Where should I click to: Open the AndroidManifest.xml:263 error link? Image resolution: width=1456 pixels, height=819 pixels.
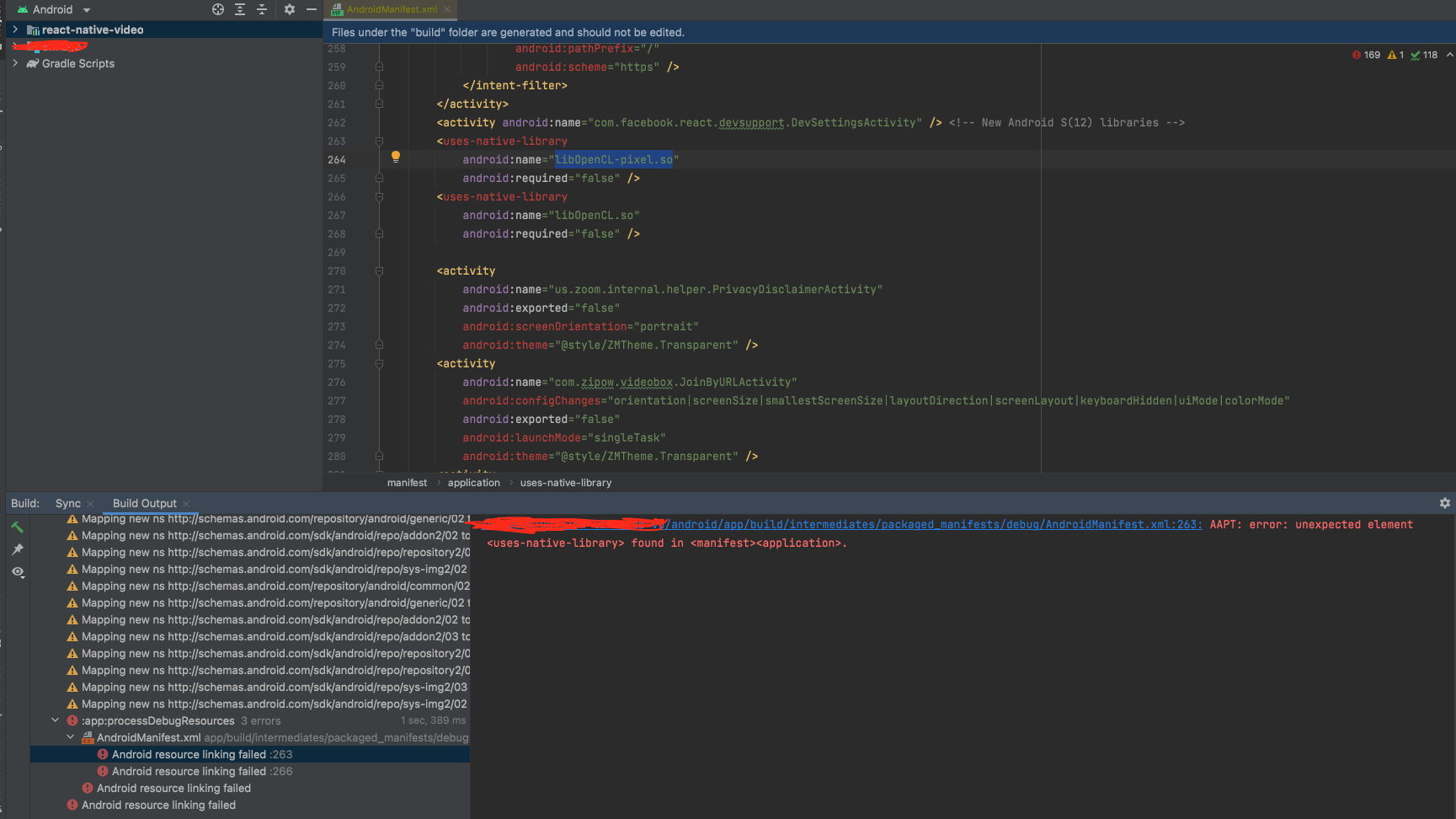[1128, 524]
